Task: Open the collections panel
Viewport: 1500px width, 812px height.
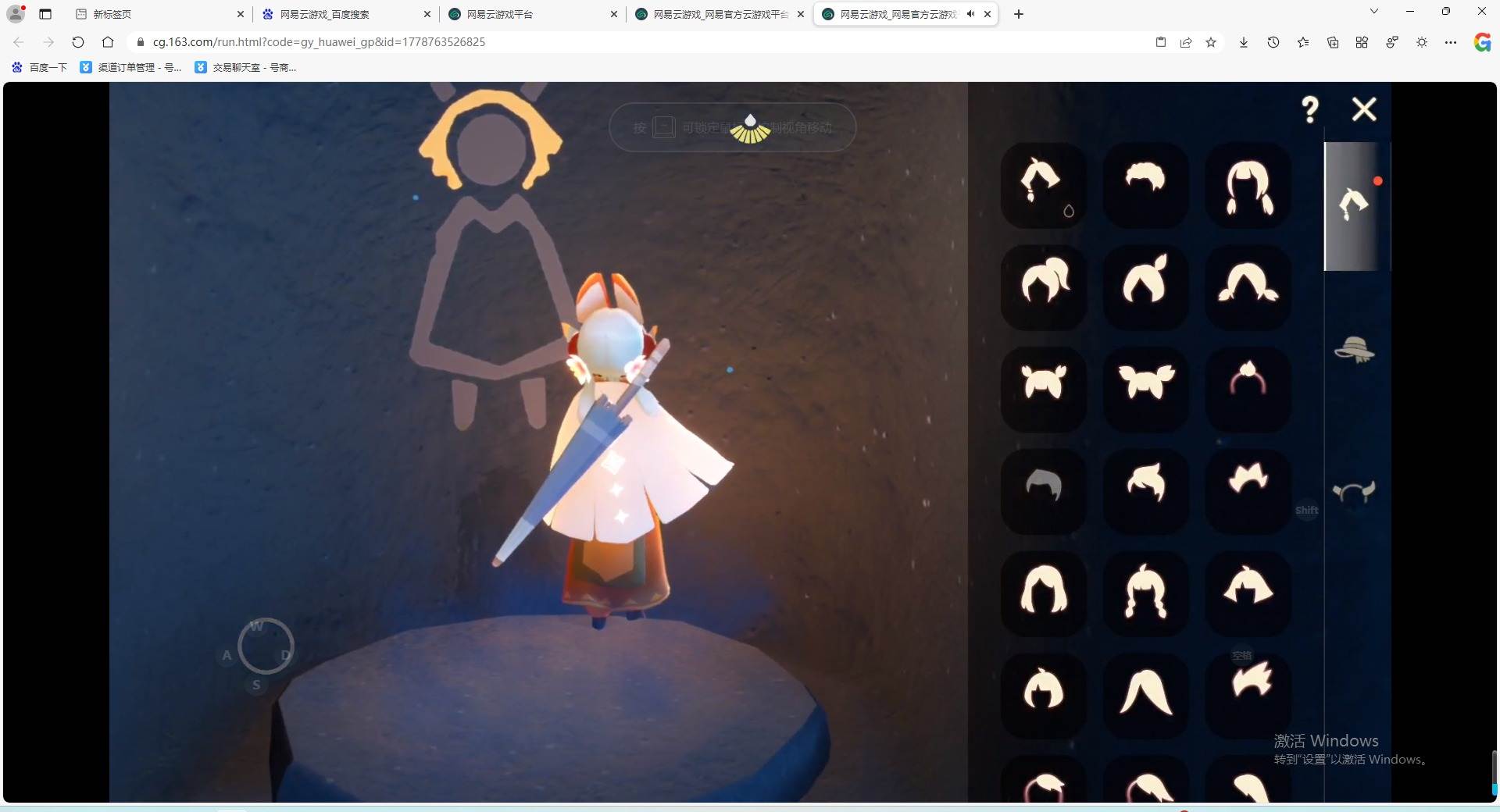Action: 1333,42
